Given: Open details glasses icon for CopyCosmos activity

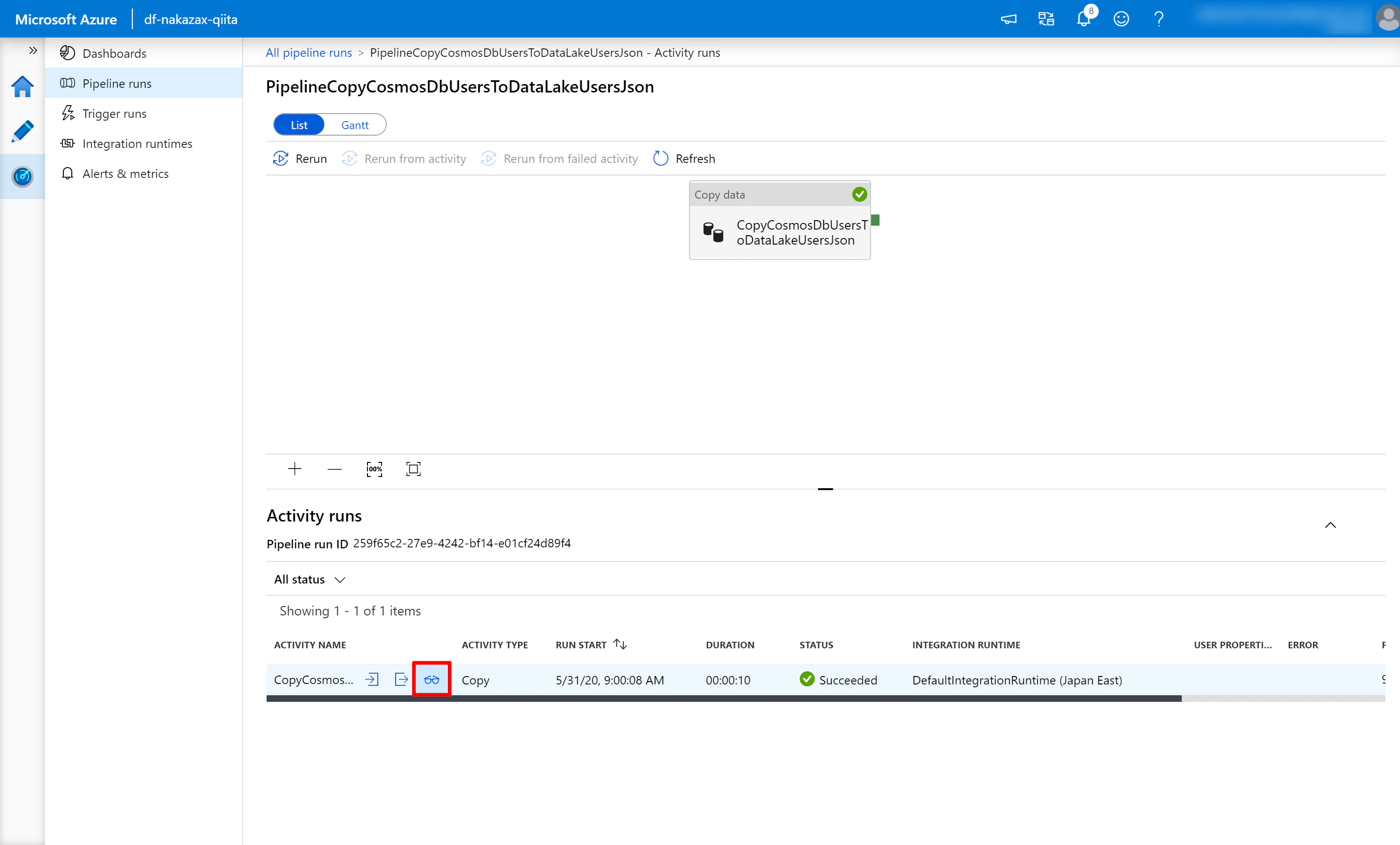Looking at the screenshot, I should coord(431,679).
